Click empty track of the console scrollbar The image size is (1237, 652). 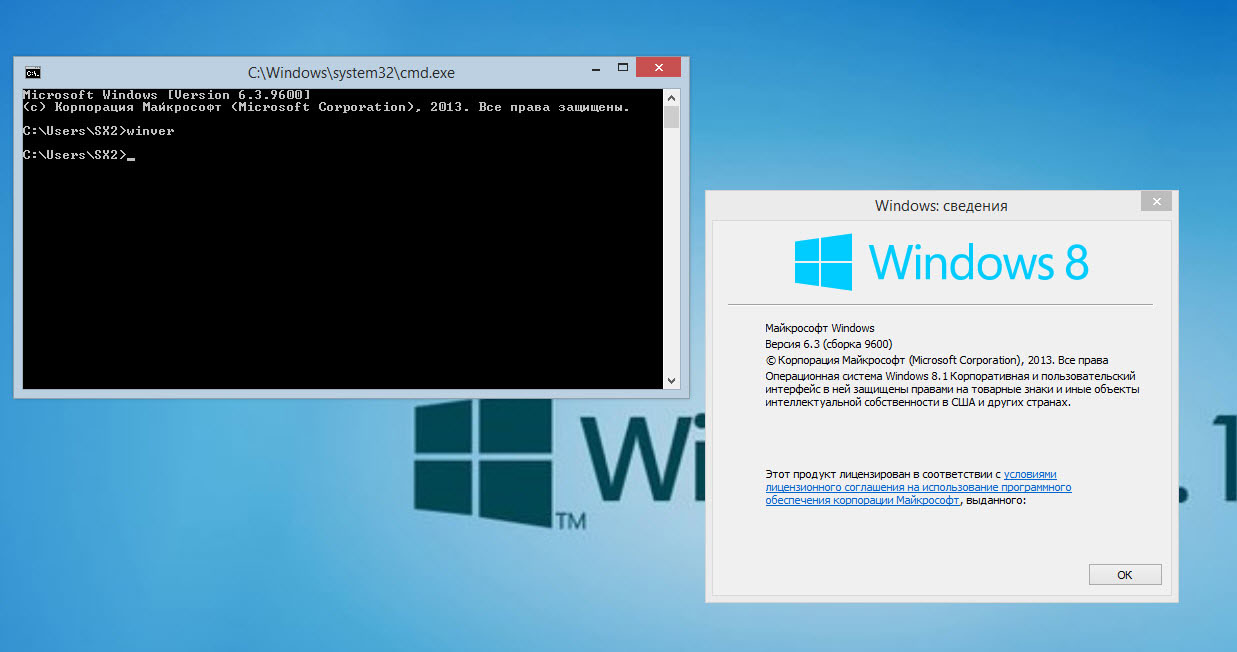[671, 250]
